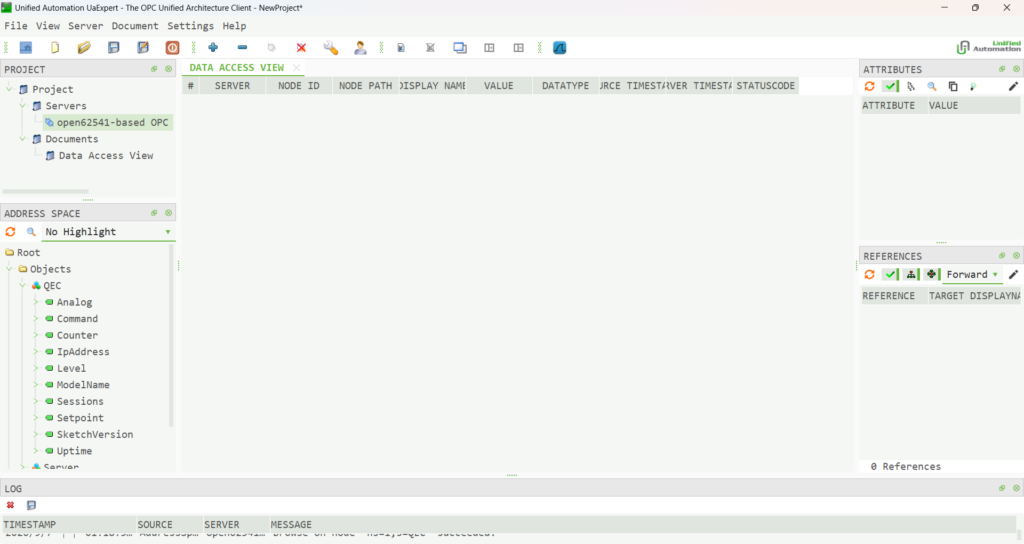Toggle the hierarchy tree button in References toolbar
The width and height of the screenshot is (1024, 544).
[911, 274]
